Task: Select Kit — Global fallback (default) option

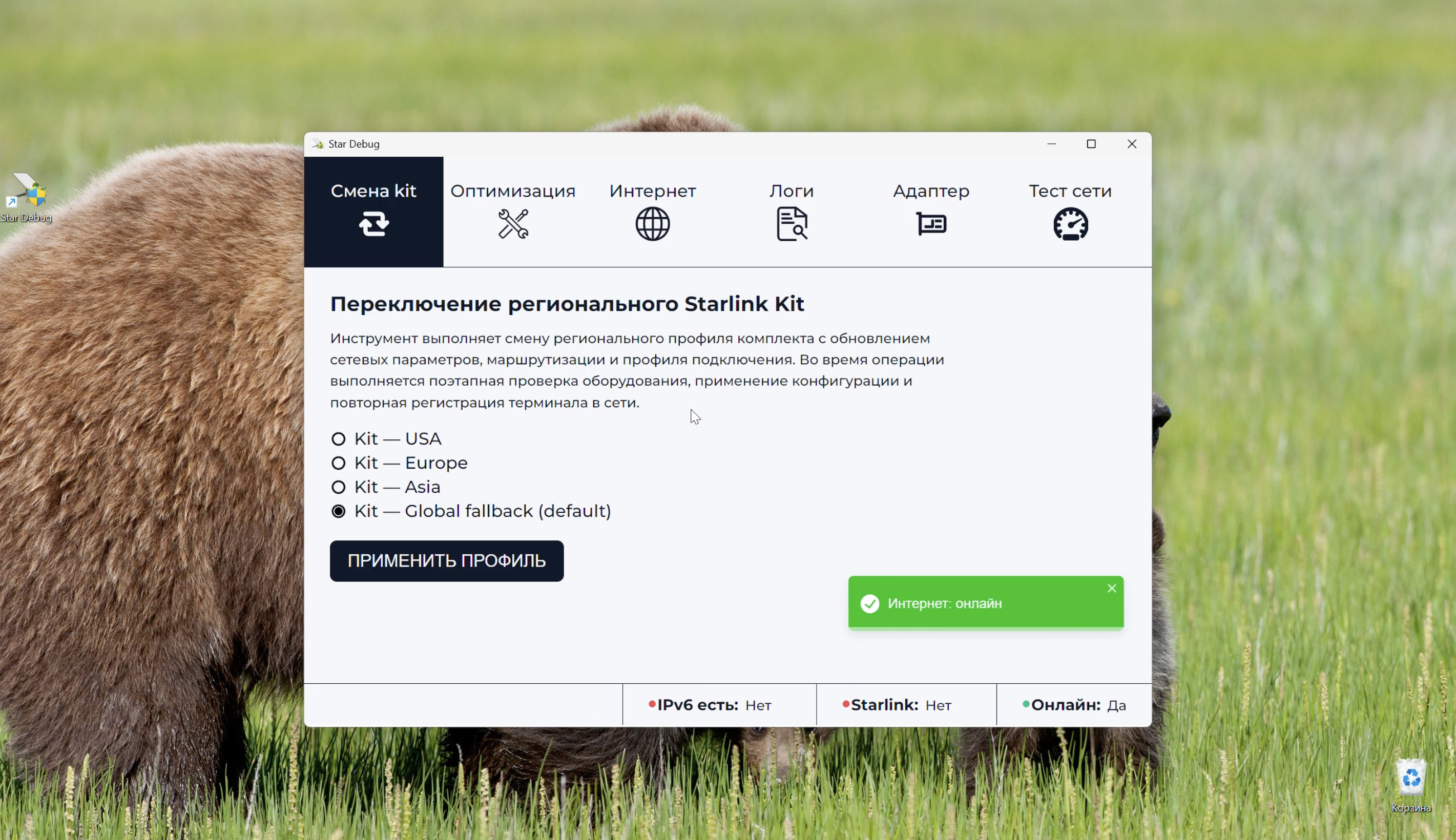Action: pos(339,512)
